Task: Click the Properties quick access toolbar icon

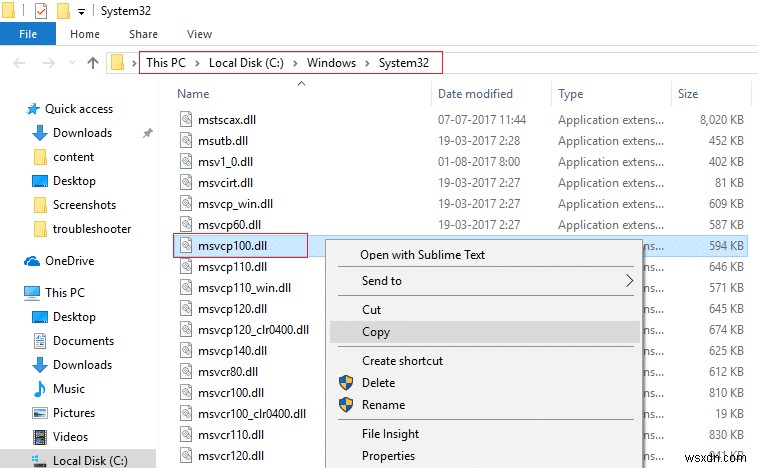Action: coord(41,11)
